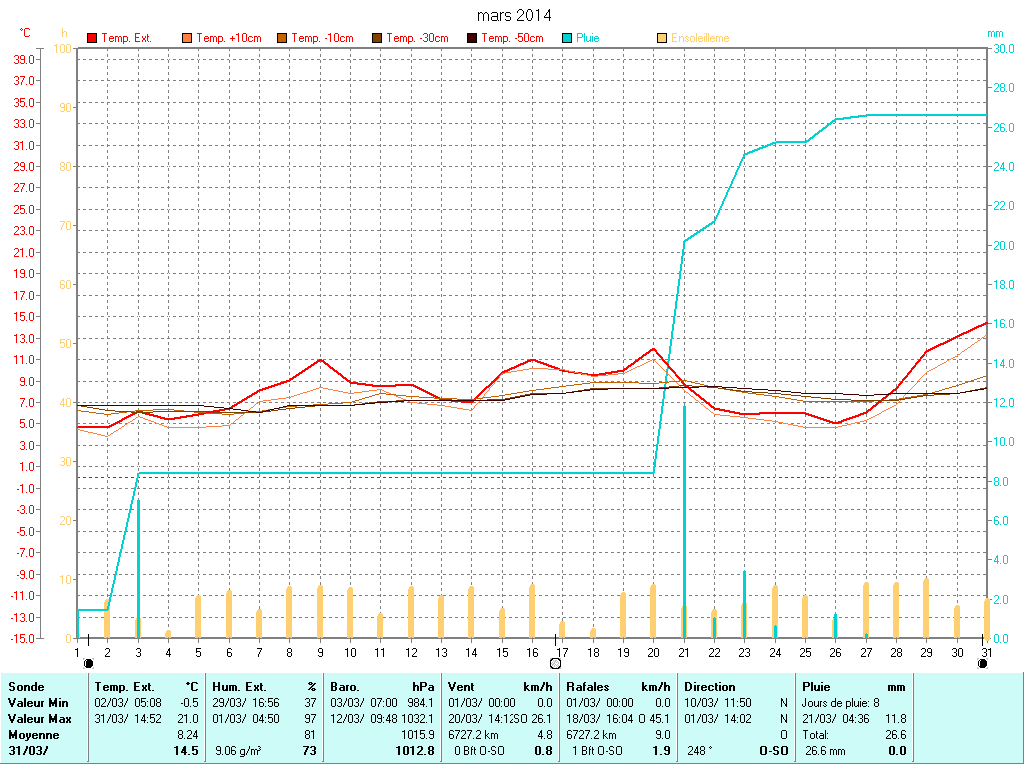Click the new moon icon under day 31
The height and width of the screenshot is (764, 1024).
click(x=982, y=663)
